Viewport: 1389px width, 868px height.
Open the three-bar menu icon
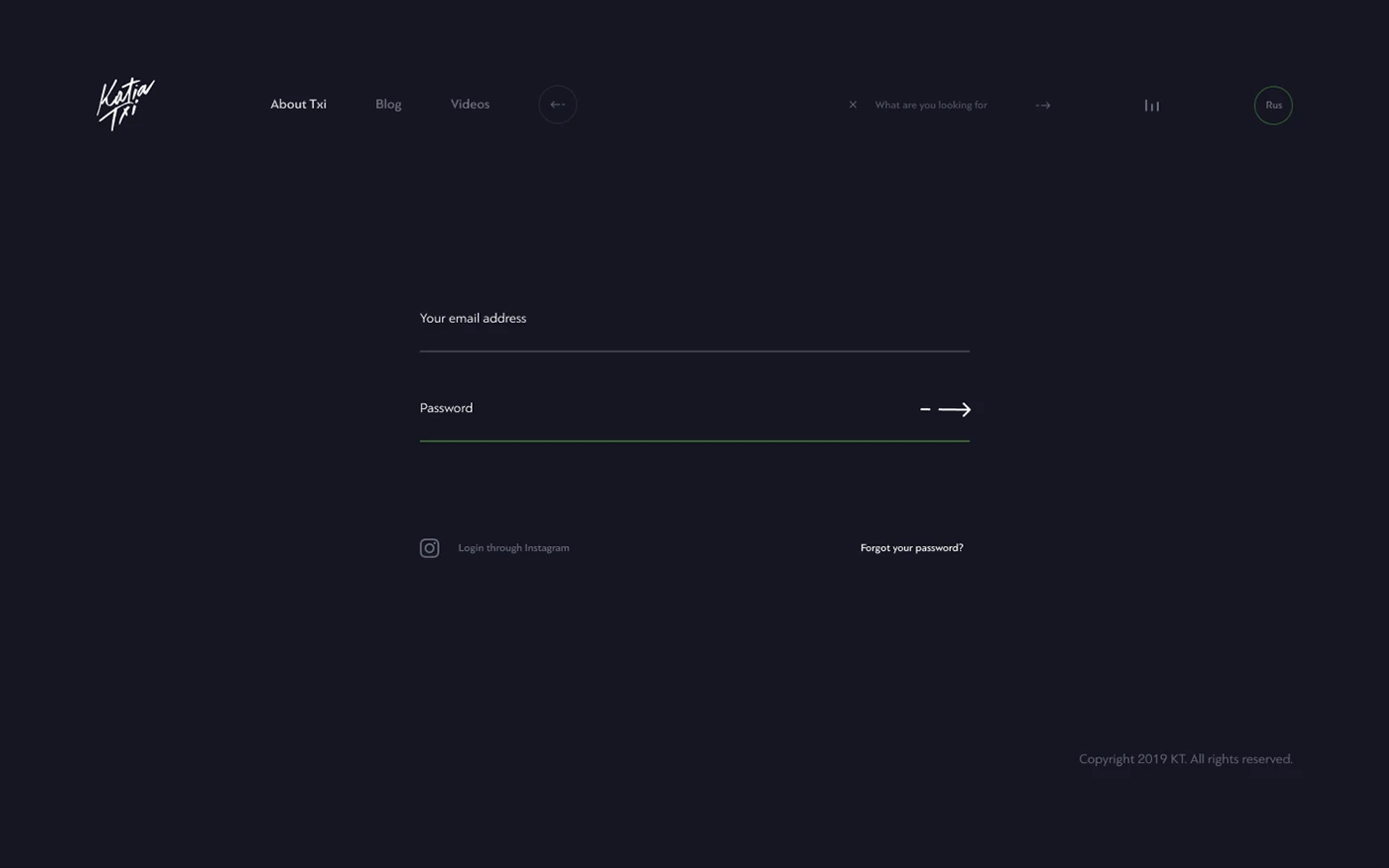tap(1151, 106)
